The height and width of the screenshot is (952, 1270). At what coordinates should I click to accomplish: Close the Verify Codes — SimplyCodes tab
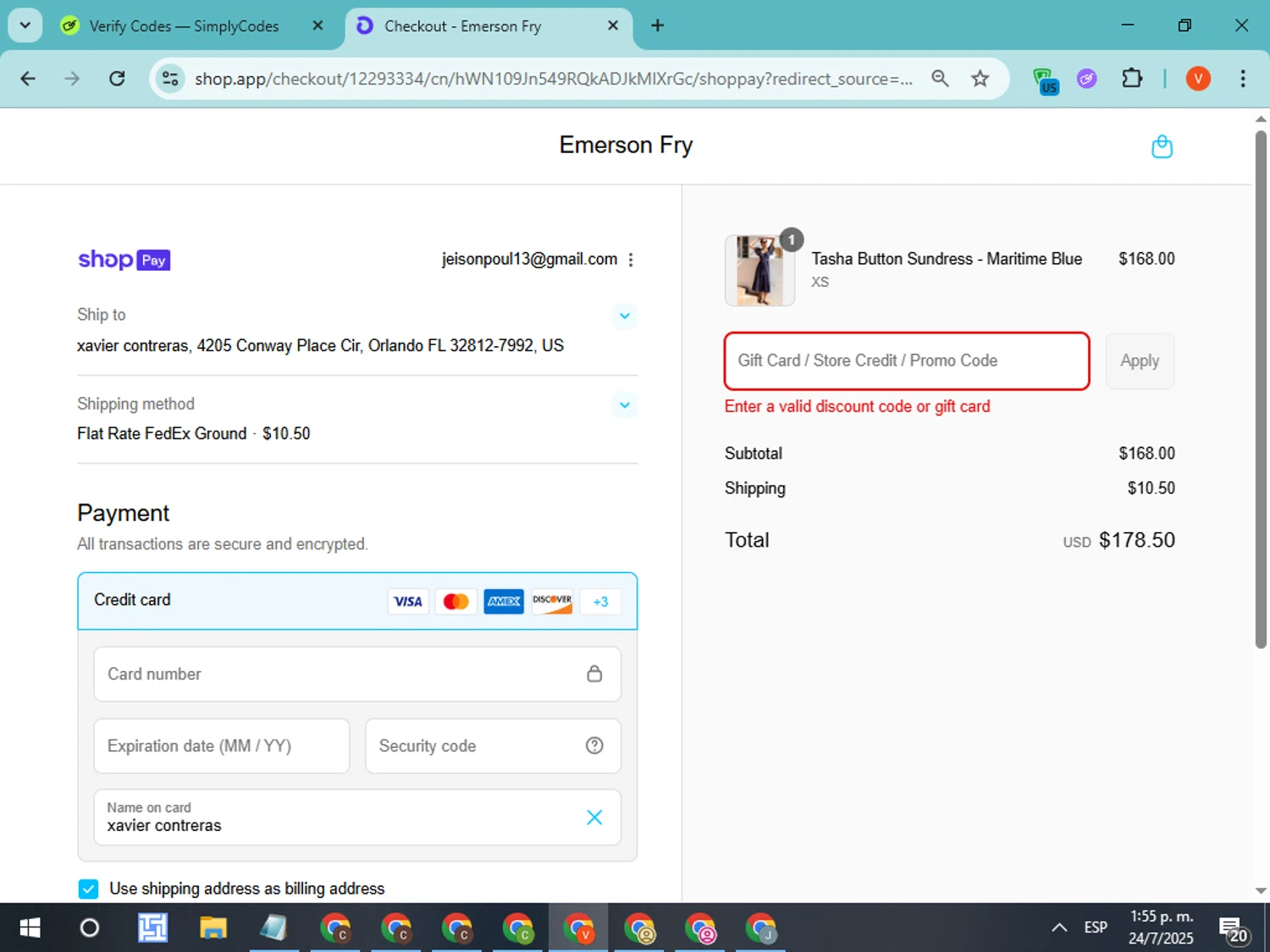tap(317, 26)
